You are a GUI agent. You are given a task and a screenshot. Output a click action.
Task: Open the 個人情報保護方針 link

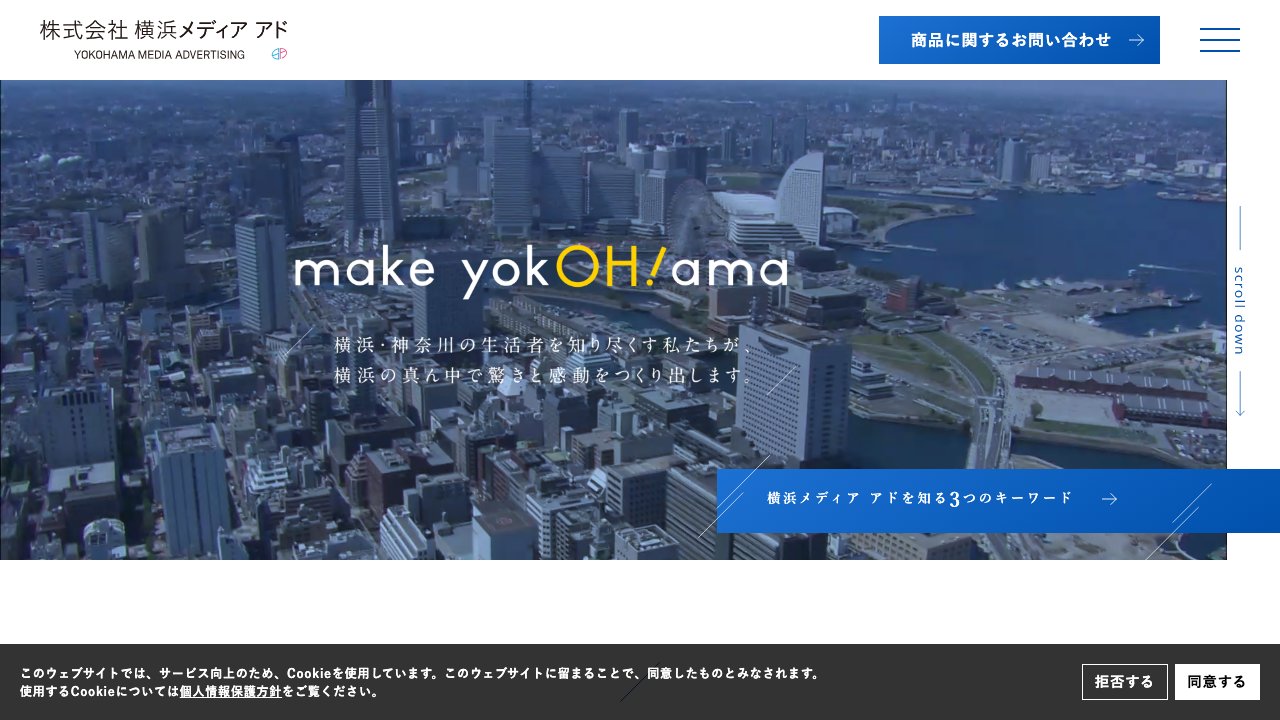pyautogui.click(x=230, y=691)
